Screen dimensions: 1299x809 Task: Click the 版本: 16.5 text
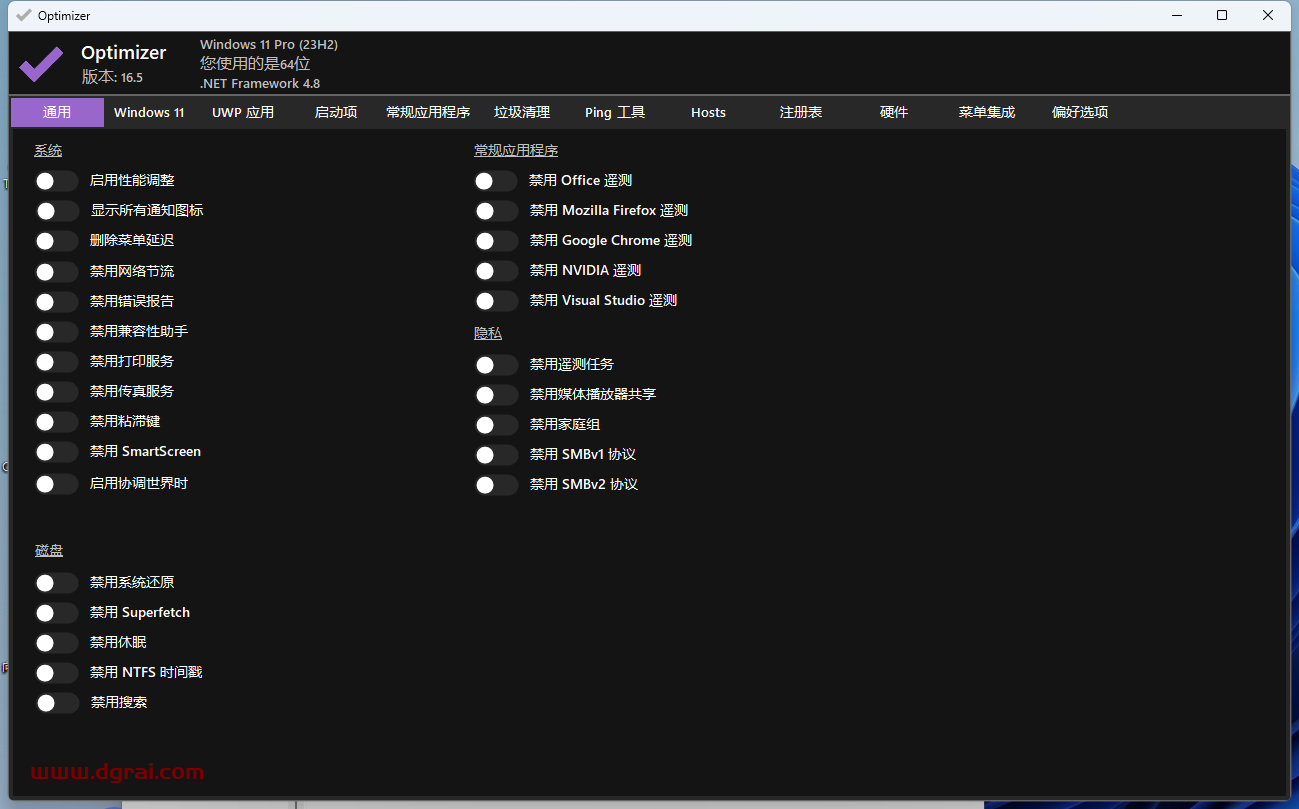coord(112,77)
